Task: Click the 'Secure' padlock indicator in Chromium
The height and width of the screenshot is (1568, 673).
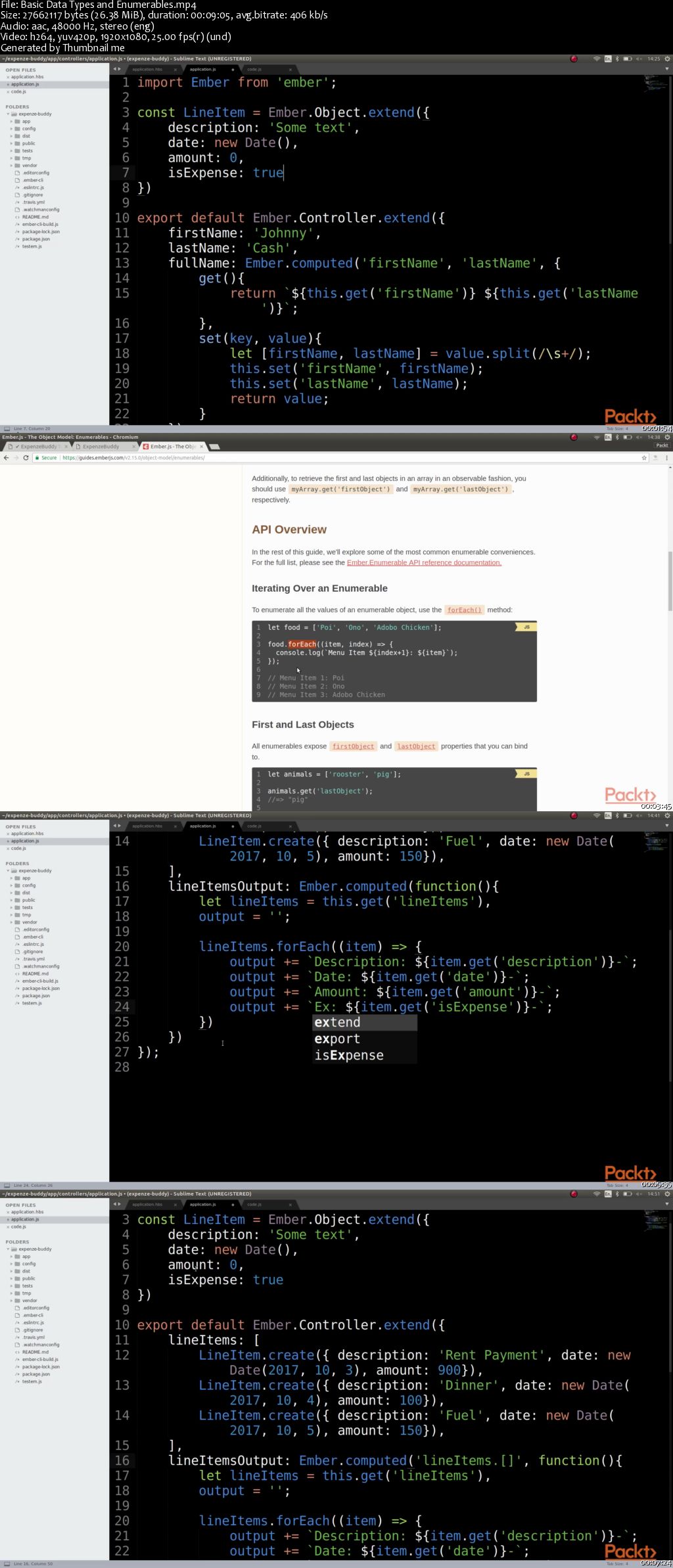Action: (x=46, y=458)
